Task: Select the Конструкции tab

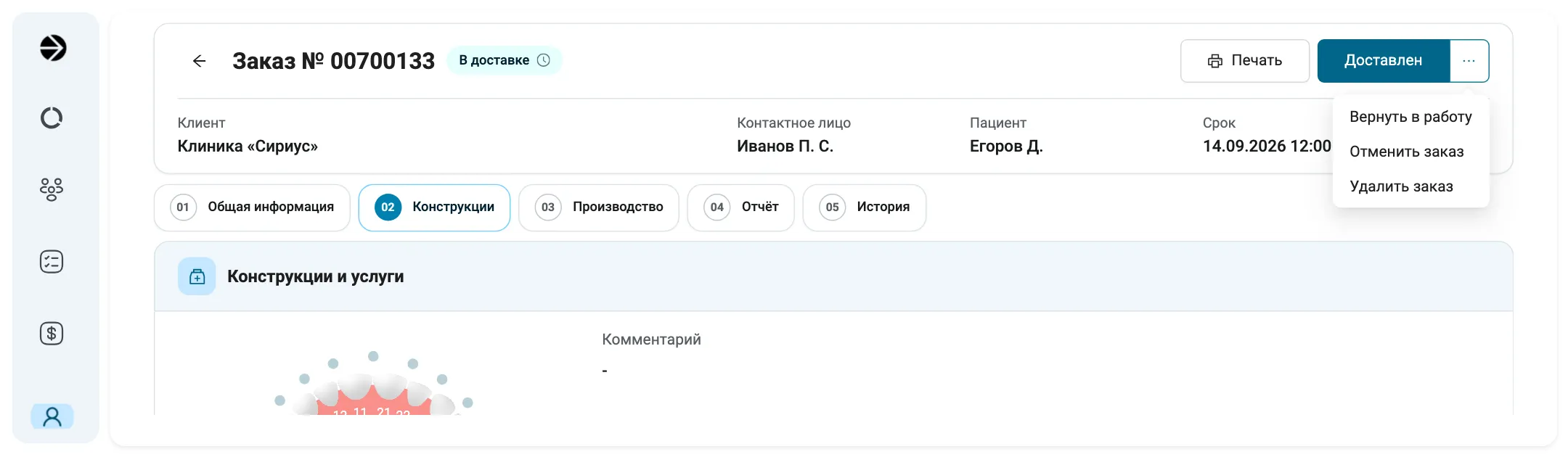Action: tap(434, 207)
